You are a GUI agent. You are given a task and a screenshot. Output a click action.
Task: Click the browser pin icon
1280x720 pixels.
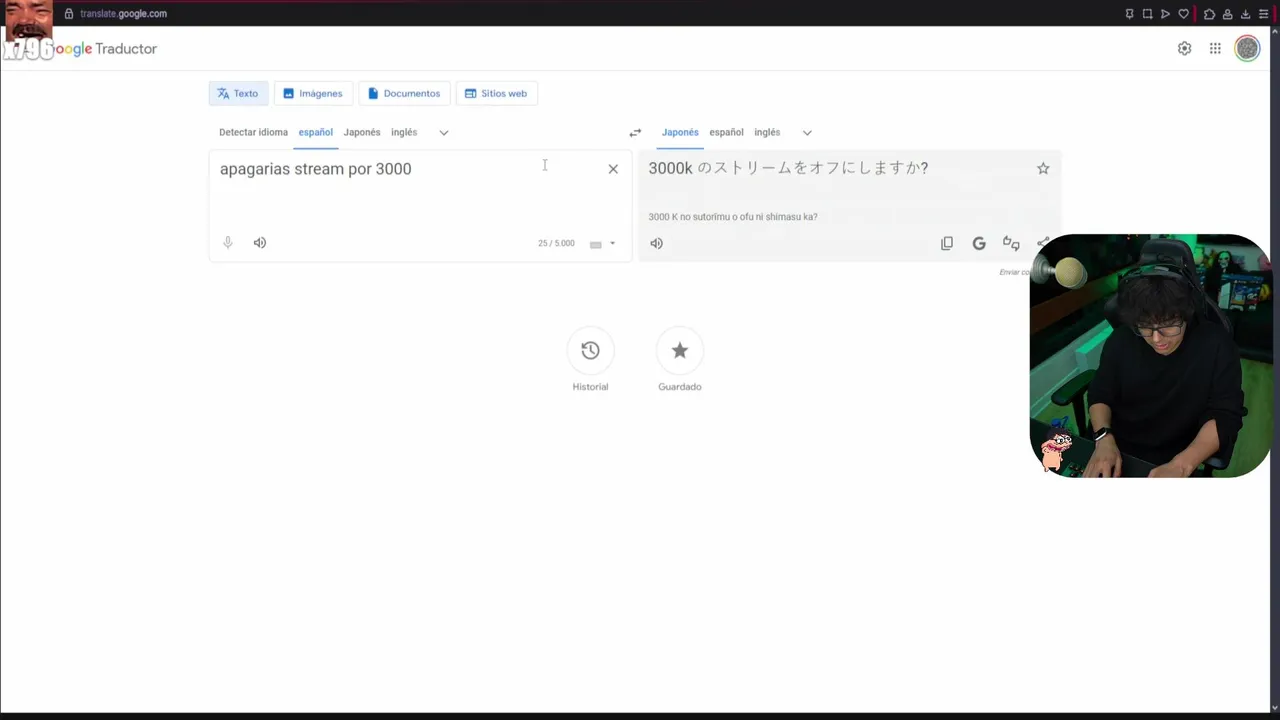pyautogui.click(x=1129, y=14)
